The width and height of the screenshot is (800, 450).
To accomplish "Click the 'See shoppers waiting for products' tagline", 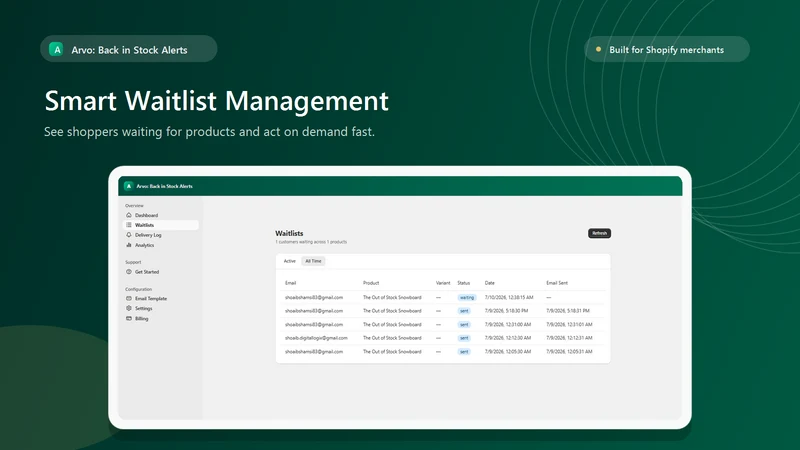I will [x=209, y=132].
